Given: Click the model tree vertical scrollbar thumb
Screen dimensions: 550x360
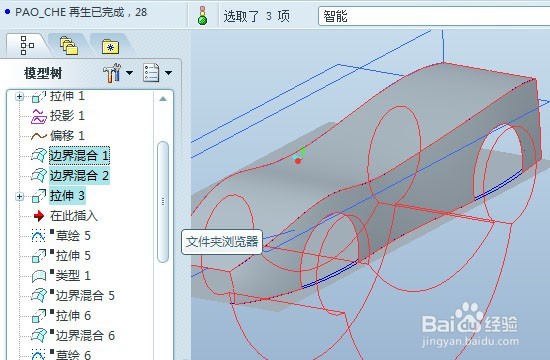Looking at the screenshot, I should pyautogui.click(x=163, y=202).
